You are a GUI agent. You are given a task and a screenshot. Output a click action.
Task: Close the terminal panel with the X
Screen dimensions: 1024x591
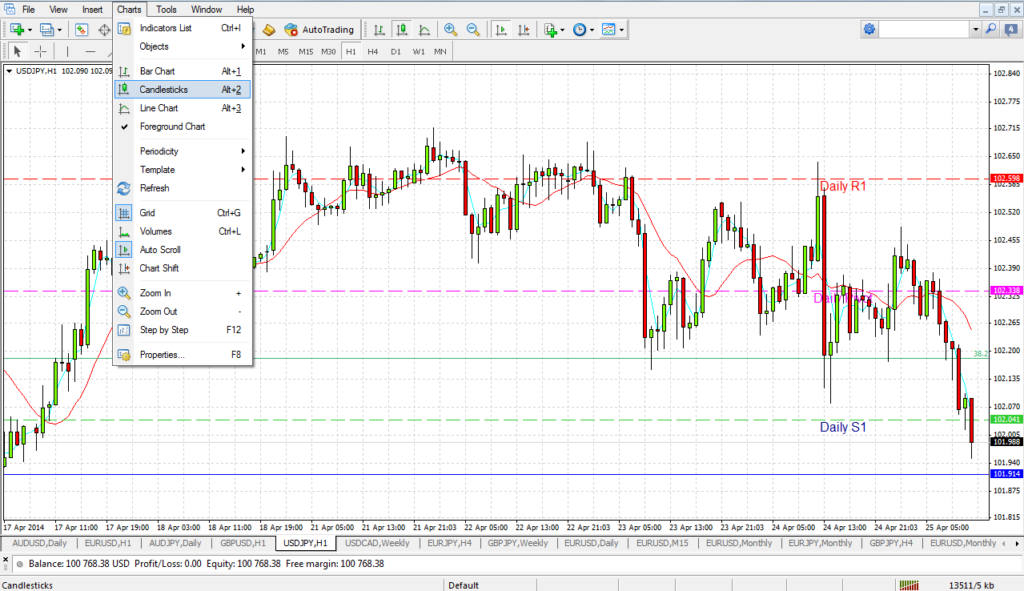pyautogui.click(x=5, y=560)
